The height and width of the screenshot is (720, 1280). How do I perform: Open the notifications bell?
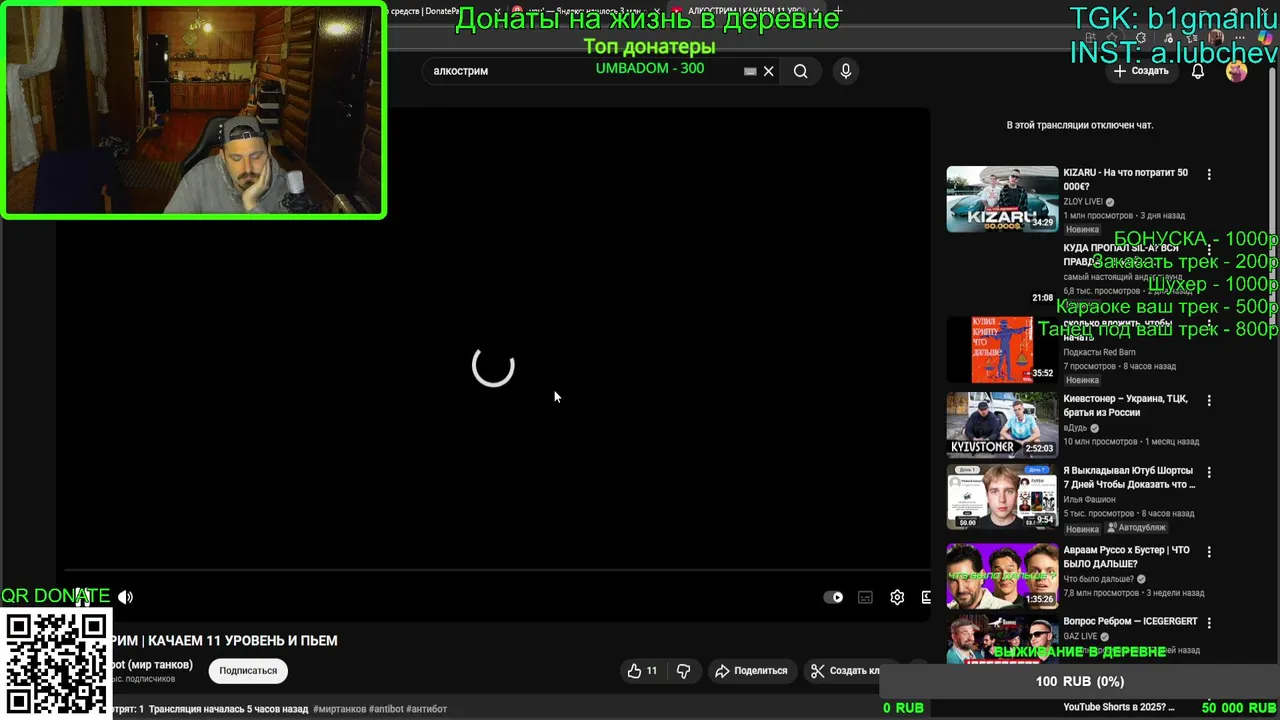[x=1198, y=71]
